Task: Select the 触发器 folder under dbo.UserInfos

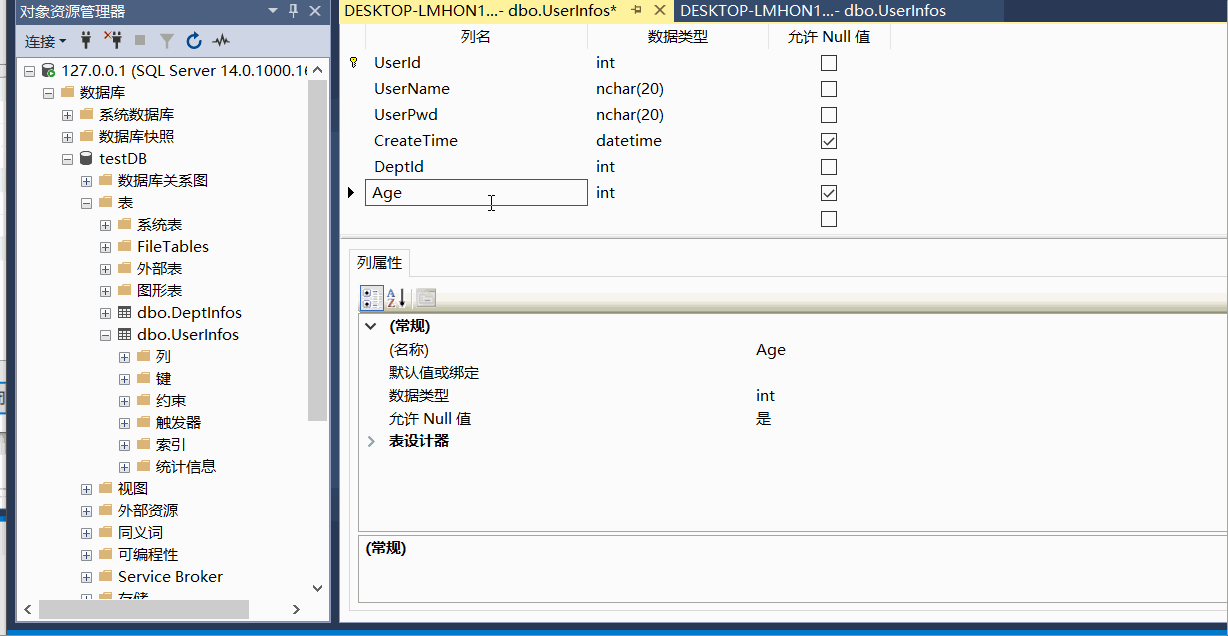Action: 178,423
